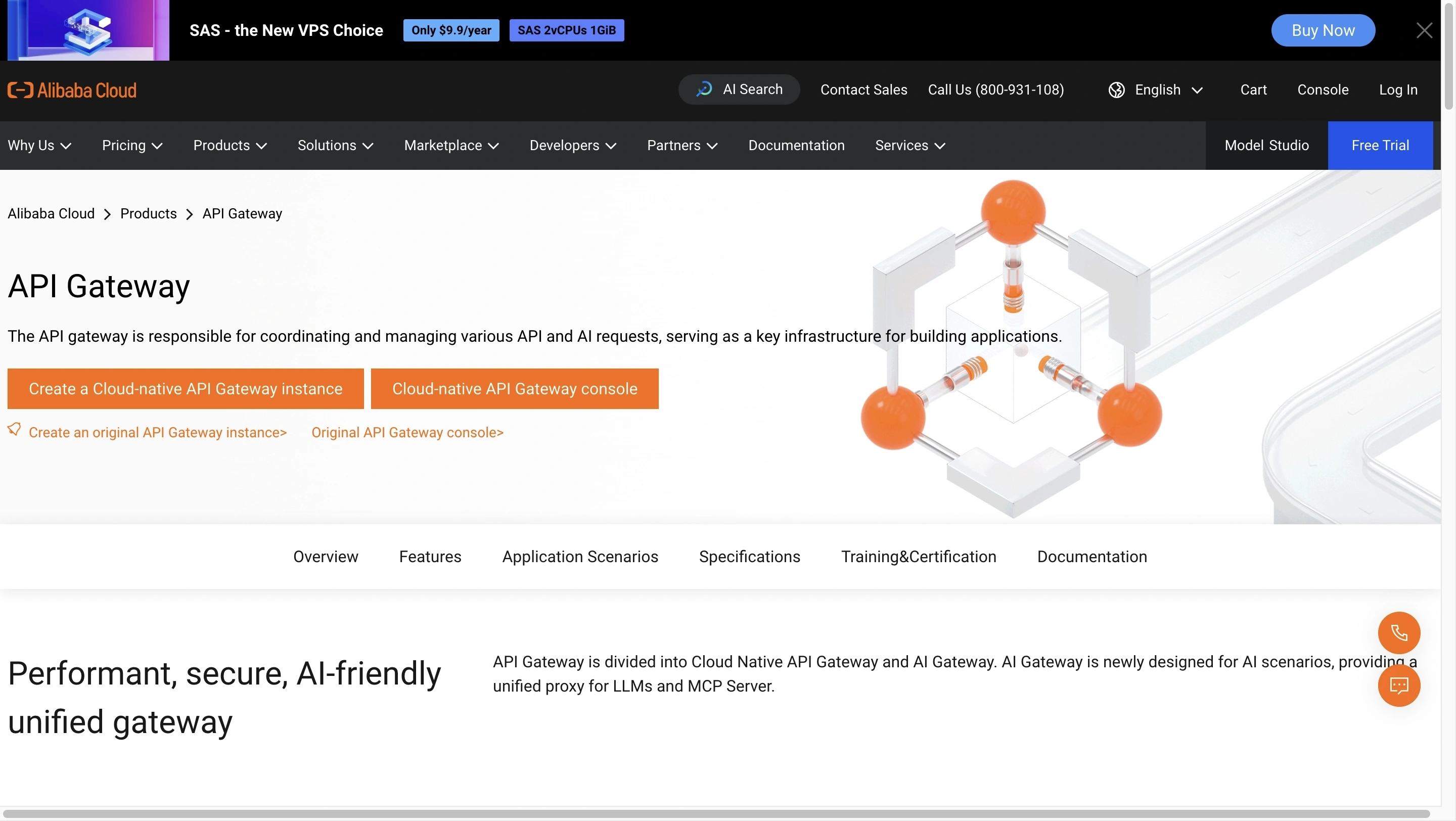Click the floating phone call icon
The image size is (1456, 821).
[x=1399, y=633]
